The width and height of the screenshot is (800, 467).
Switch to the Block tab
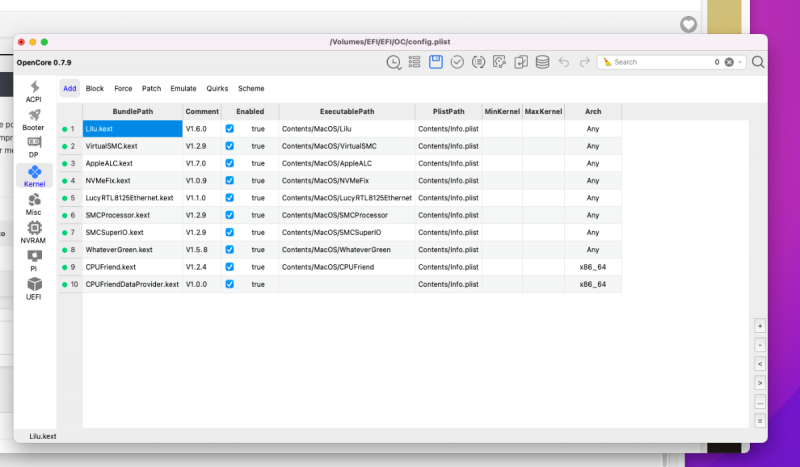pos(95,88)
